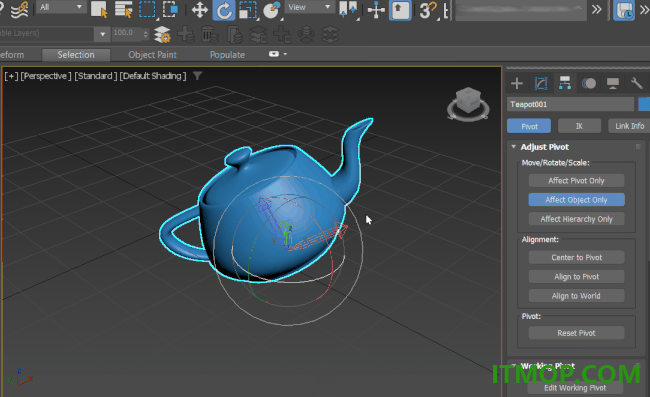
Task: Choose the Rectangular Selection Region tool
Action: (148, 9)
